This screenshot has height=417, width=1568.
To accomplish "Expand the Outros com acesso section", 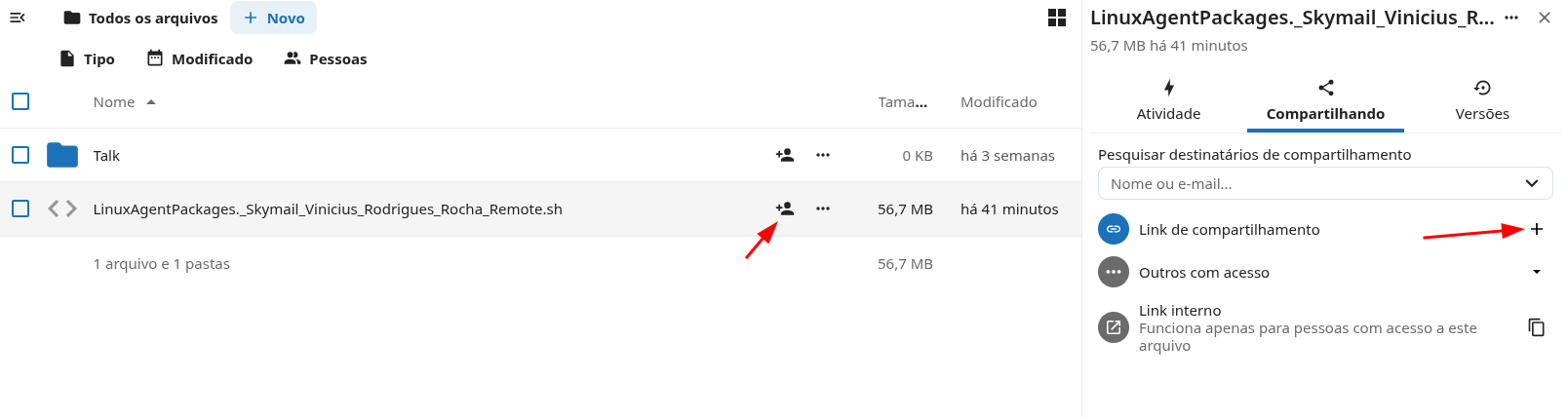I will [x=1537, y=272].
